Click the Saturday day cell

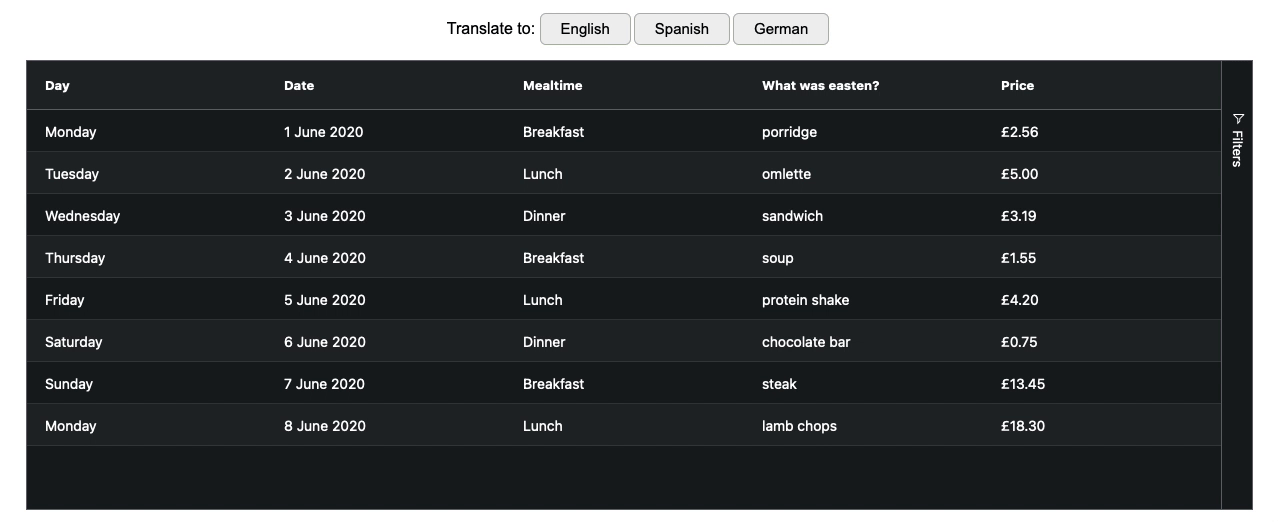click(146, 342)
